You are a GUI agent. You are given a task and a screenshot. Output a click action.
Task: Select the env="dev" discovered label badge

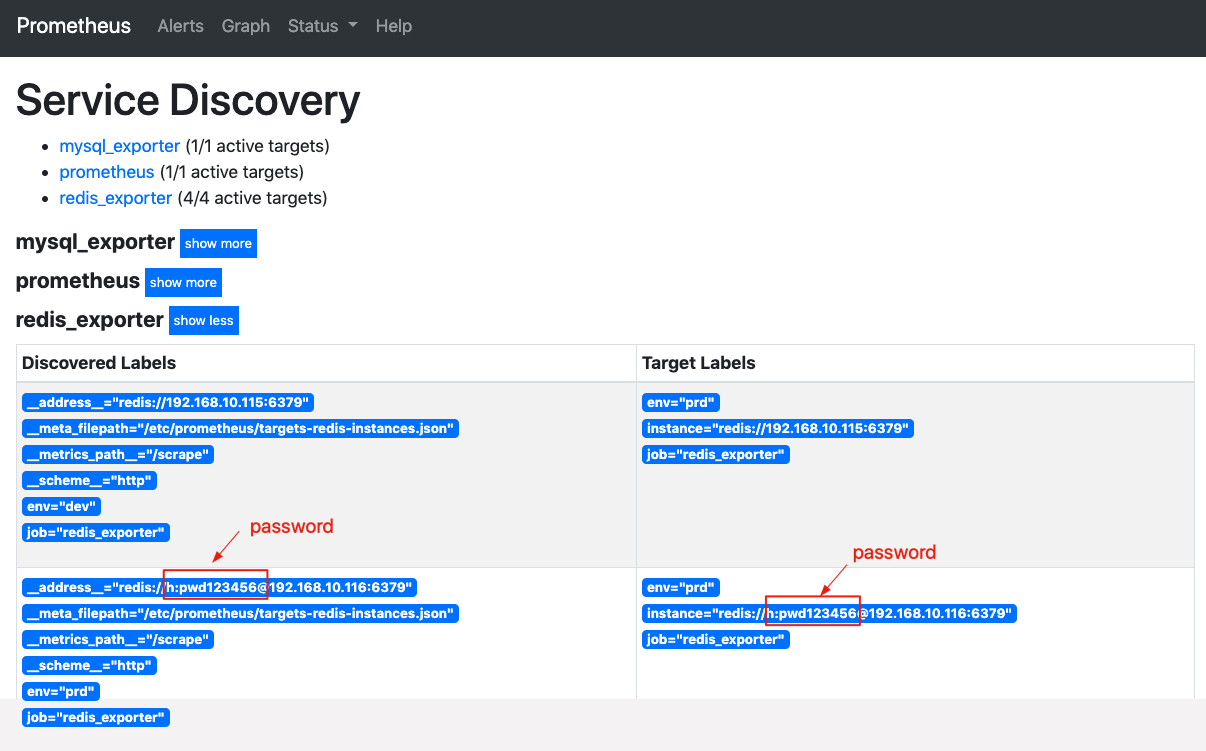click(61, 507)
